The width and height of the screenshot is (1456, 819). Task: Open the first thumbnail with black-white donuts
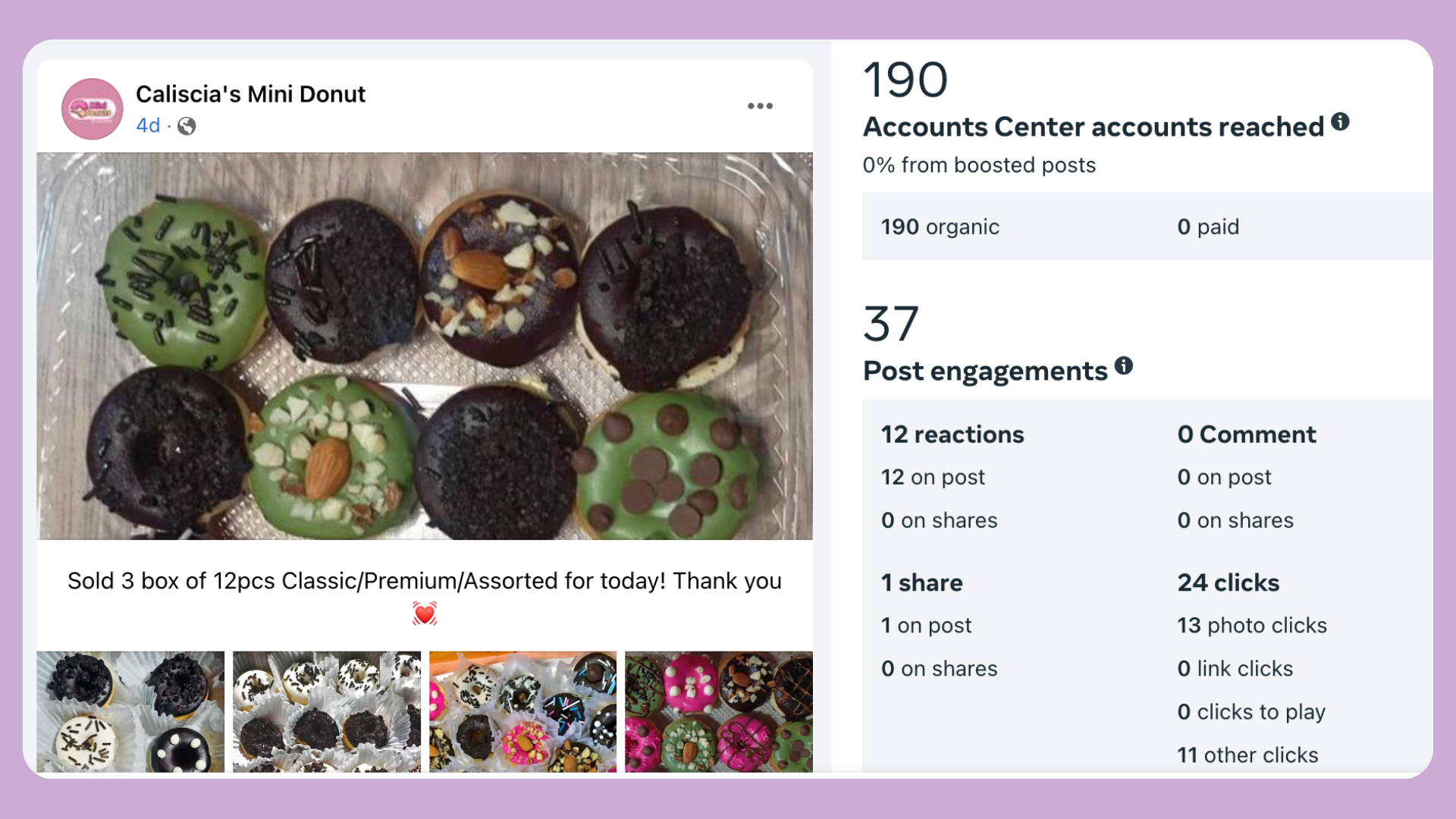[x=130, y=711]
